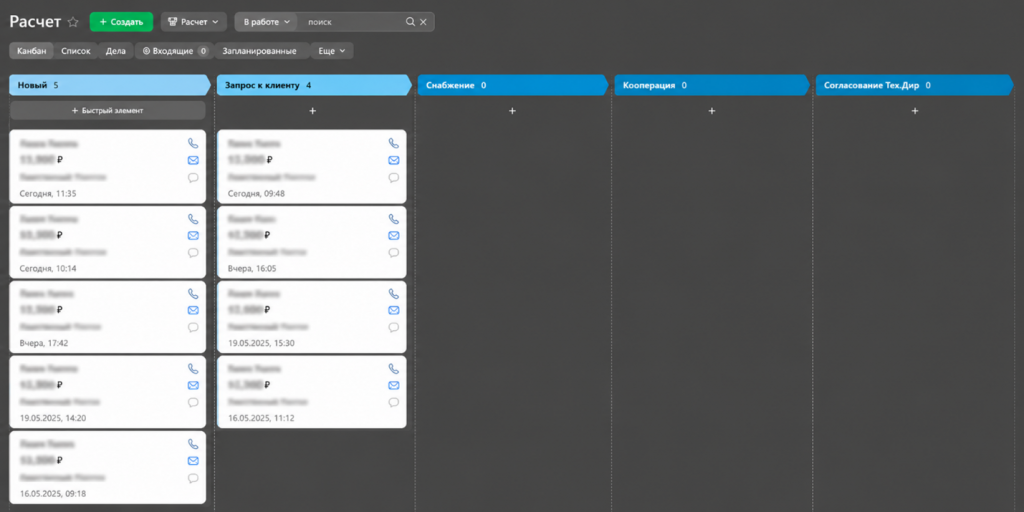Click the green Создать button
Screen dimensions: 1024x512
click(121, 22)
